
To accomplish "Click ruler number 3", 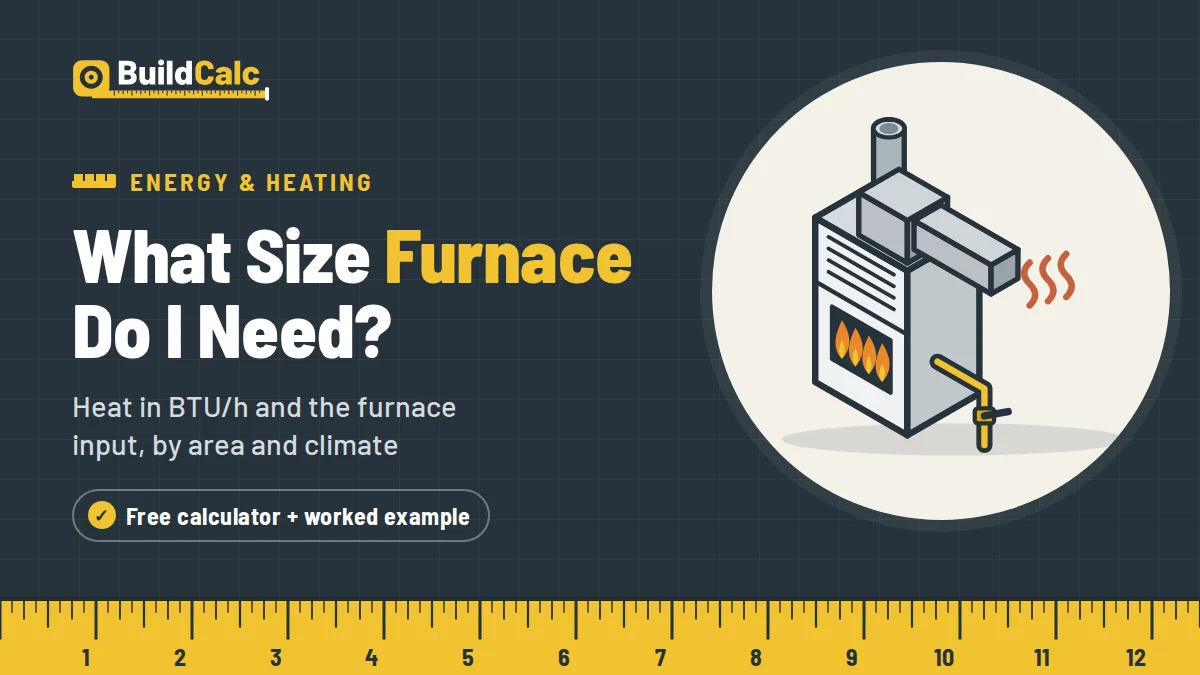I will [276, 658].
